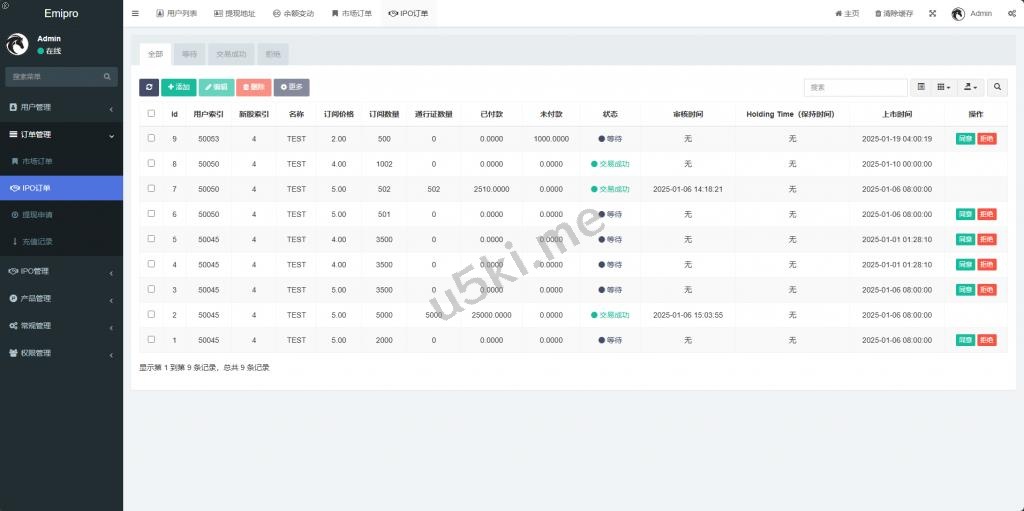Open the 市场订单 top tab
This screenshot has width=1024, height=511.
pos(351,14)
